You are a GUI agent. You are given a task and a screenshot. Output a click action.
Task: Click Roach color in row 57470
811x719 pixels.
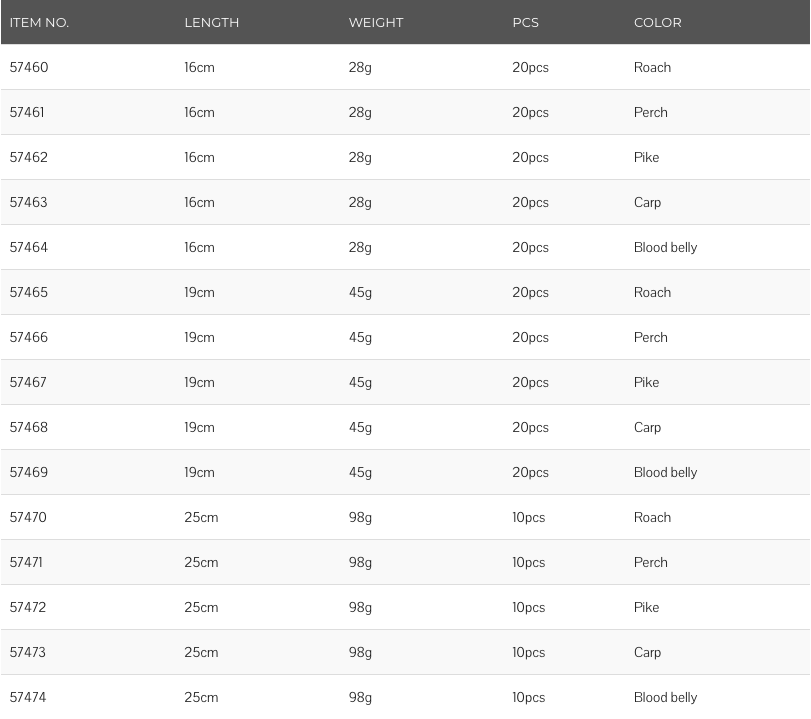tap(652, 517)
